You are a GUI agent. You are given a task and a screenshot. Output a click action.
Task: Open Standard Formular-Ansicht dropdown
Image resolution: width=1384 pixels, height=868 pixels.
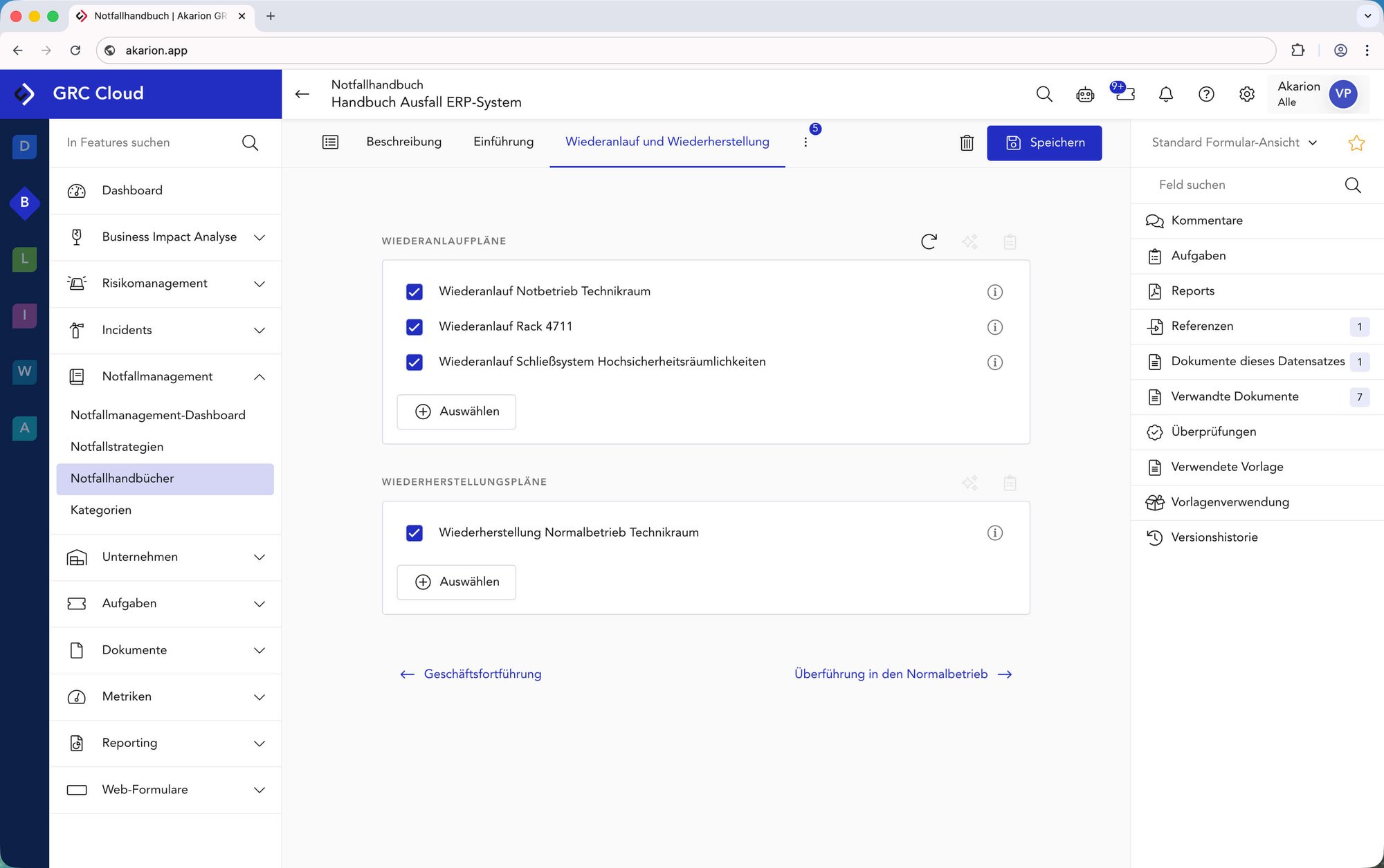(x=1234, y=142)
